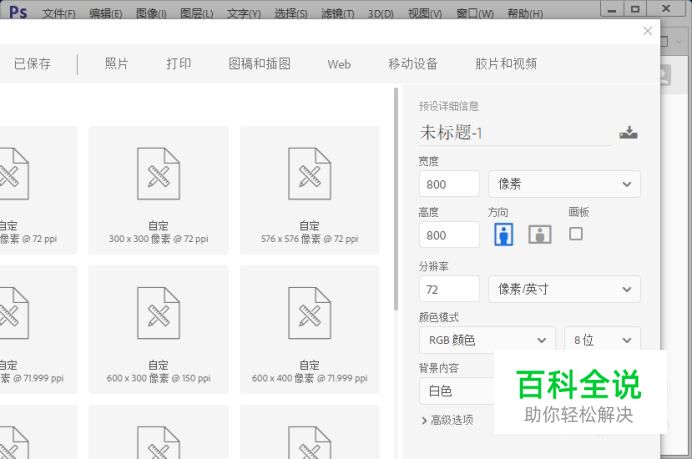
Task: Expand the 高级选项 advanced options
Action: pos(447,420)
